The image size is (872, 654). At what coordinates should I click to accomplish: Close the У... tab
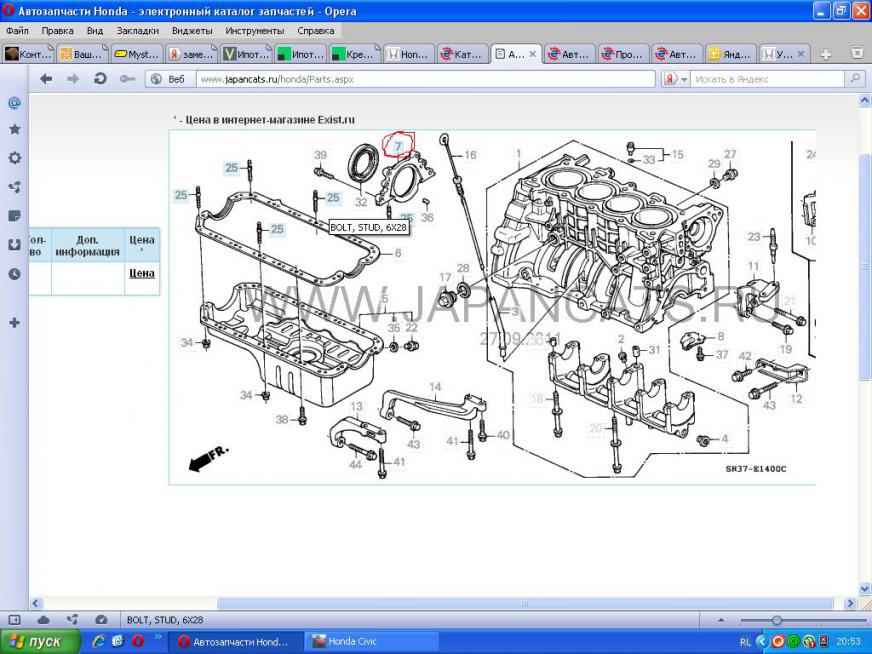pyautogui.click(x=801, y=54)
